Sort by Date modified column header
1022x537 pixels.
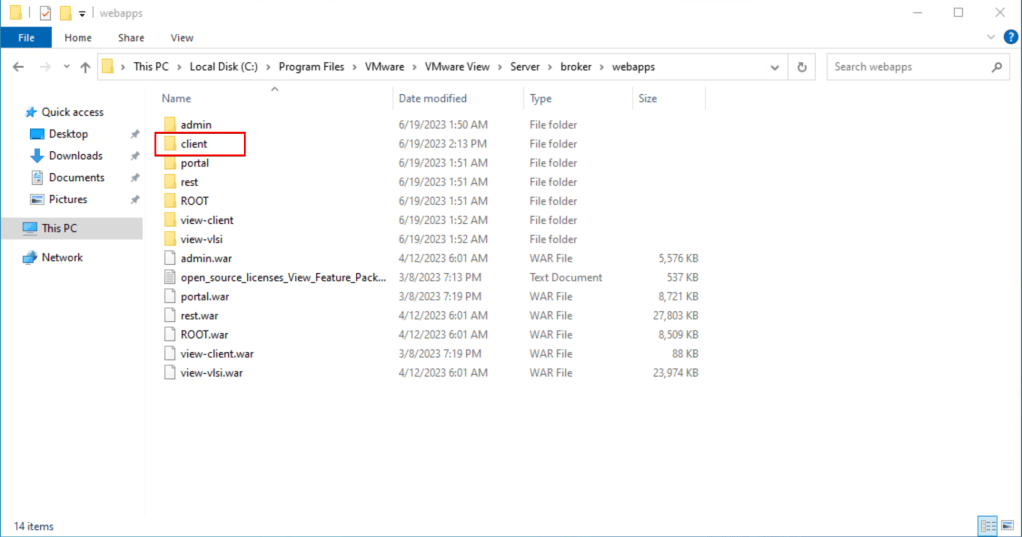coord(432,98)
